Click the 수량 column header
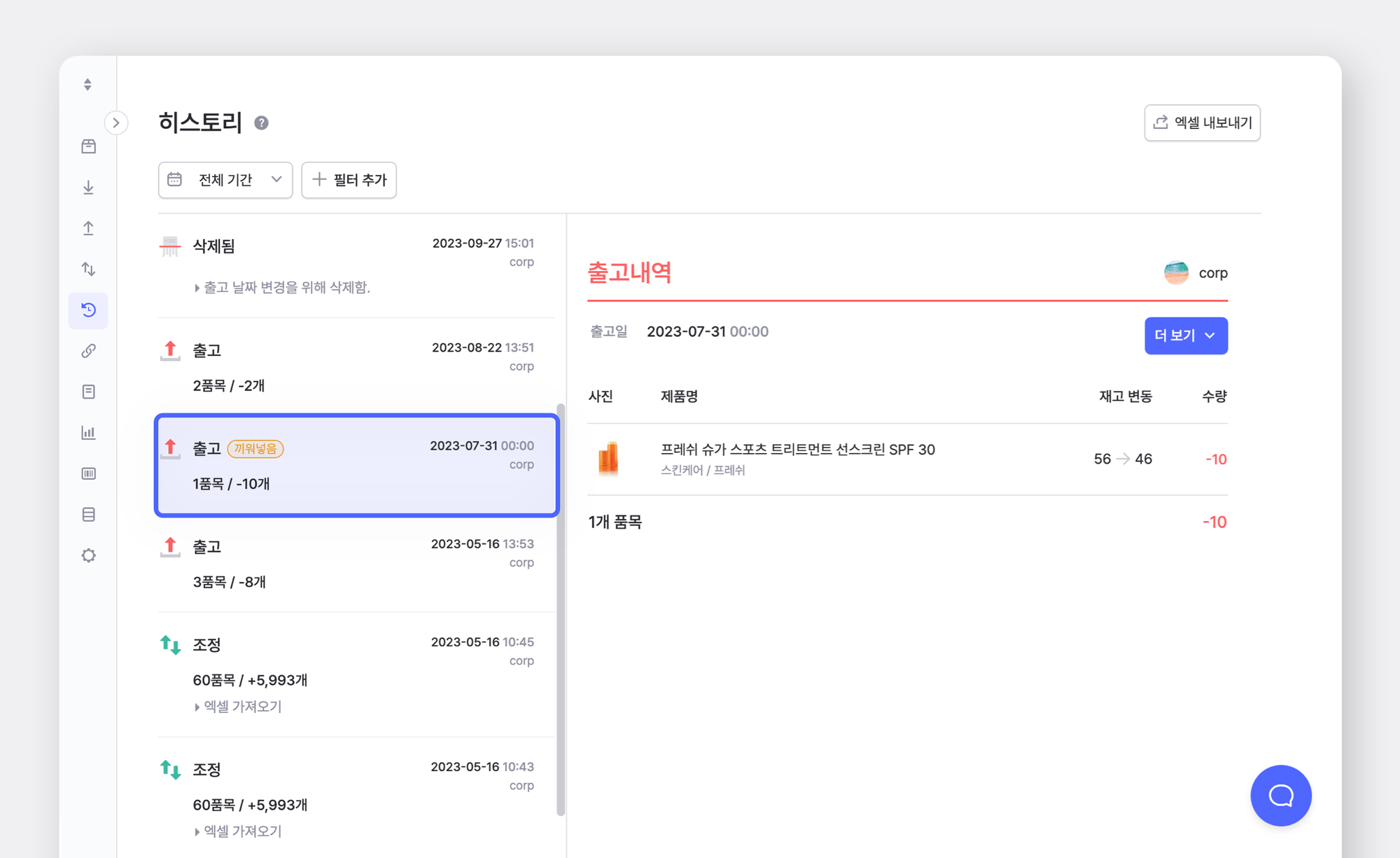1400x858 pixels. pos(1214,396)
